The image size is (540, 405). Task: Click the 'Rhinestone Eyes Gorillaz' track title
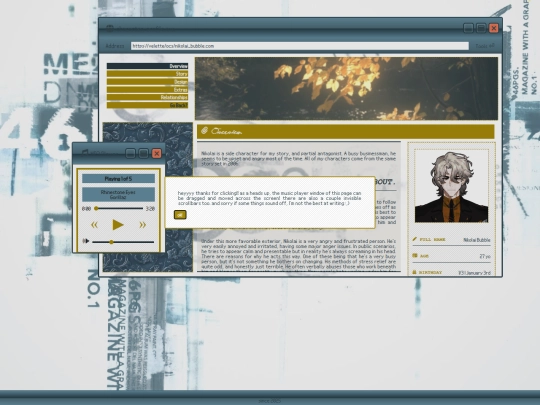(118, 195)
